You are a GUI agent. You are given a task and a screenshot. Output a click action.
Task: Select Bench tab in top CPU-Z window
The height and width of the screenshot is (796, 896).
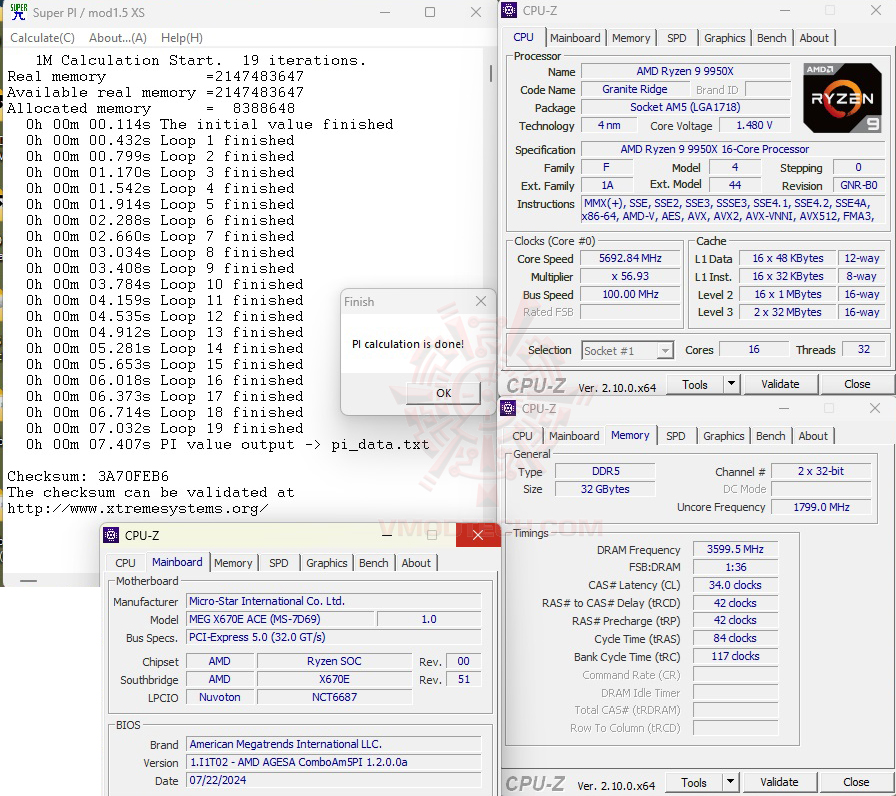pos(771,38)
